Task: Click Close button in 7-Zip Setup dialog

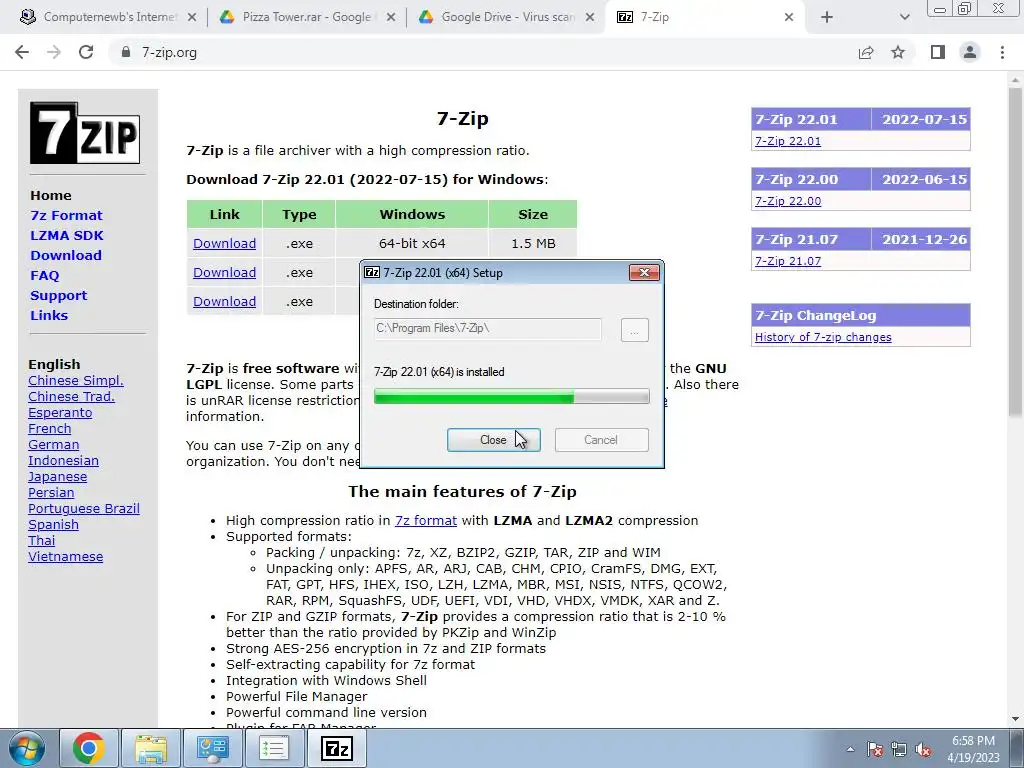Action: (493, 440)
